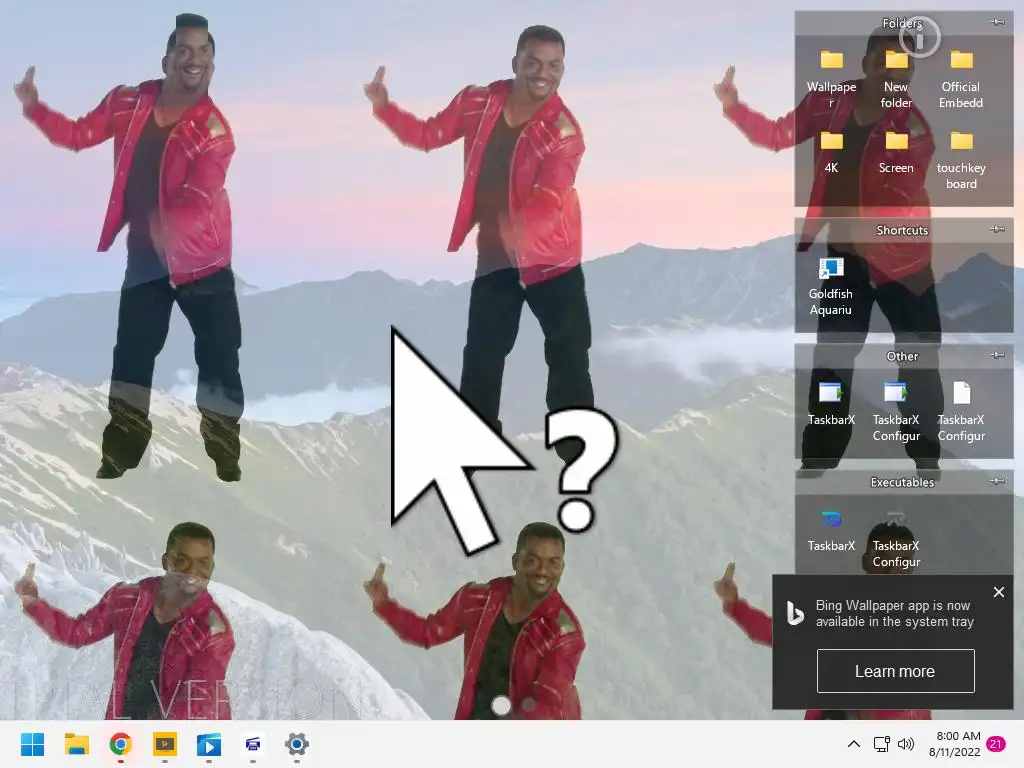This screenshot has width=1024, height=768.
Task: Open the printer-like app in taskbar
Action: [x=253, y=744]
